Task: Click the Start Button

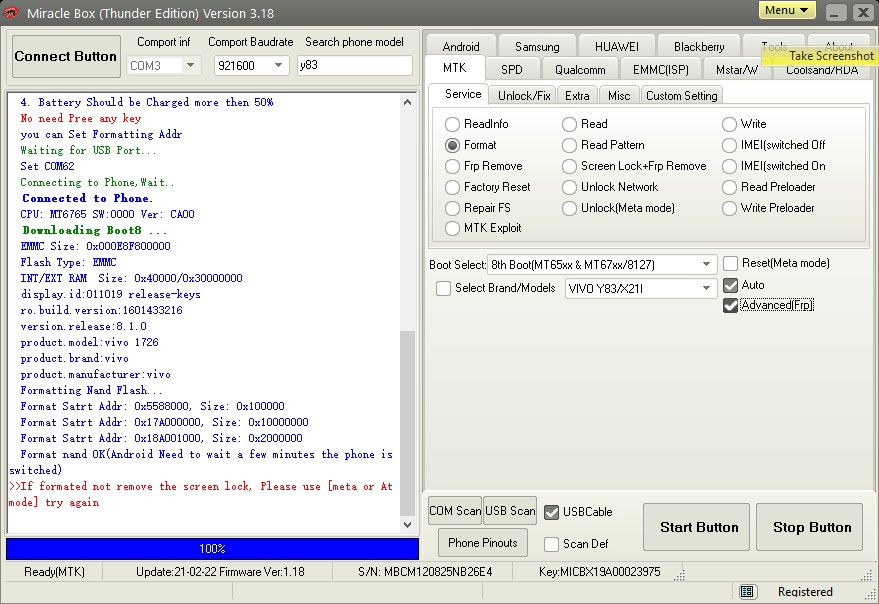Action: pos(696,527)
